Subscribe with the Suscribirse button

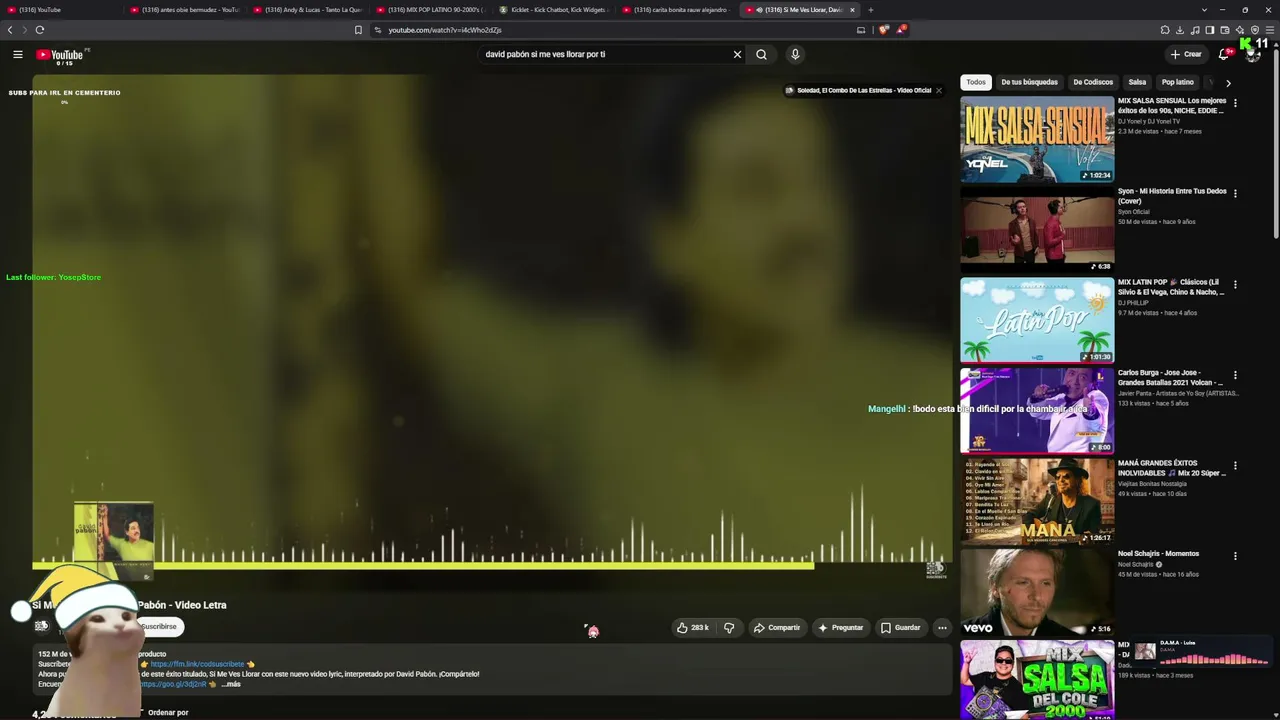tap(158, 627)
